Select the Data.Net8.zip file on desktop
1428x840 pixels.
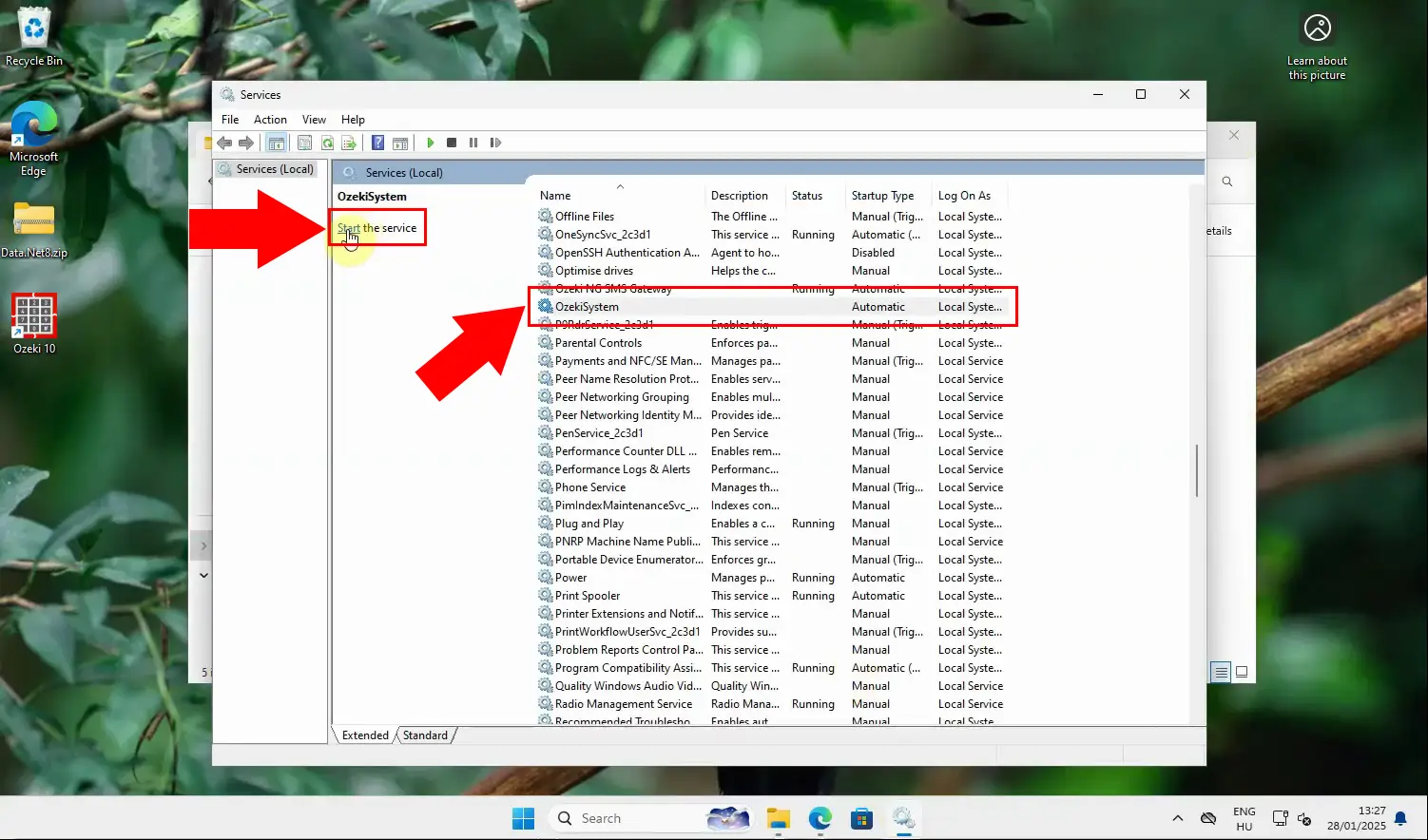point(34,230)
